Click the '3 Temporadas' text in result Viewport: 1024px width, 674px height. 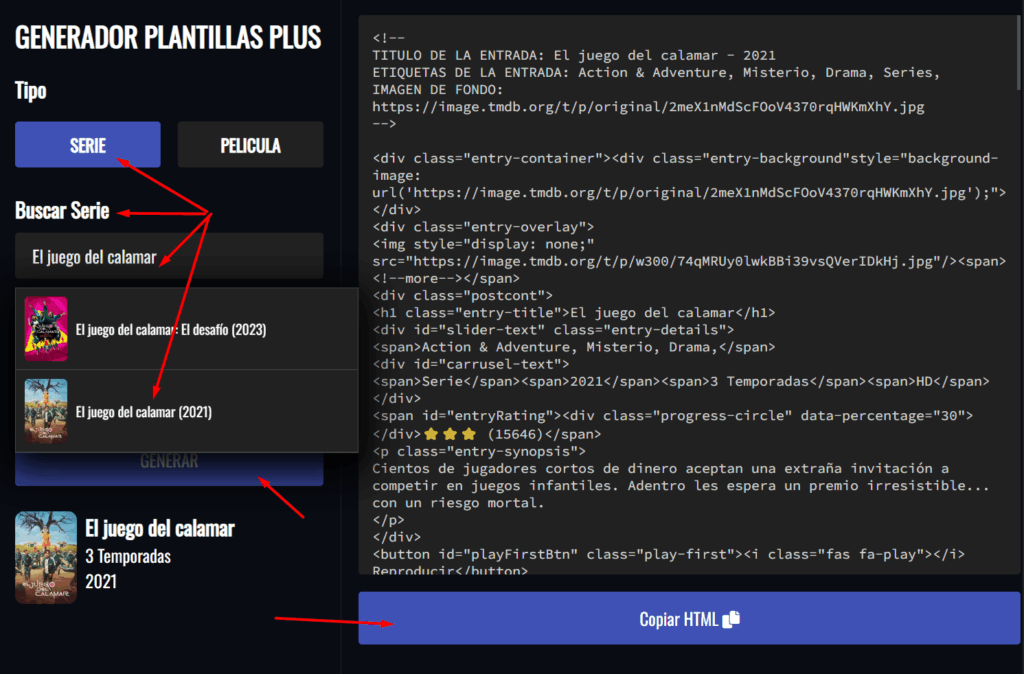(128, 556)
